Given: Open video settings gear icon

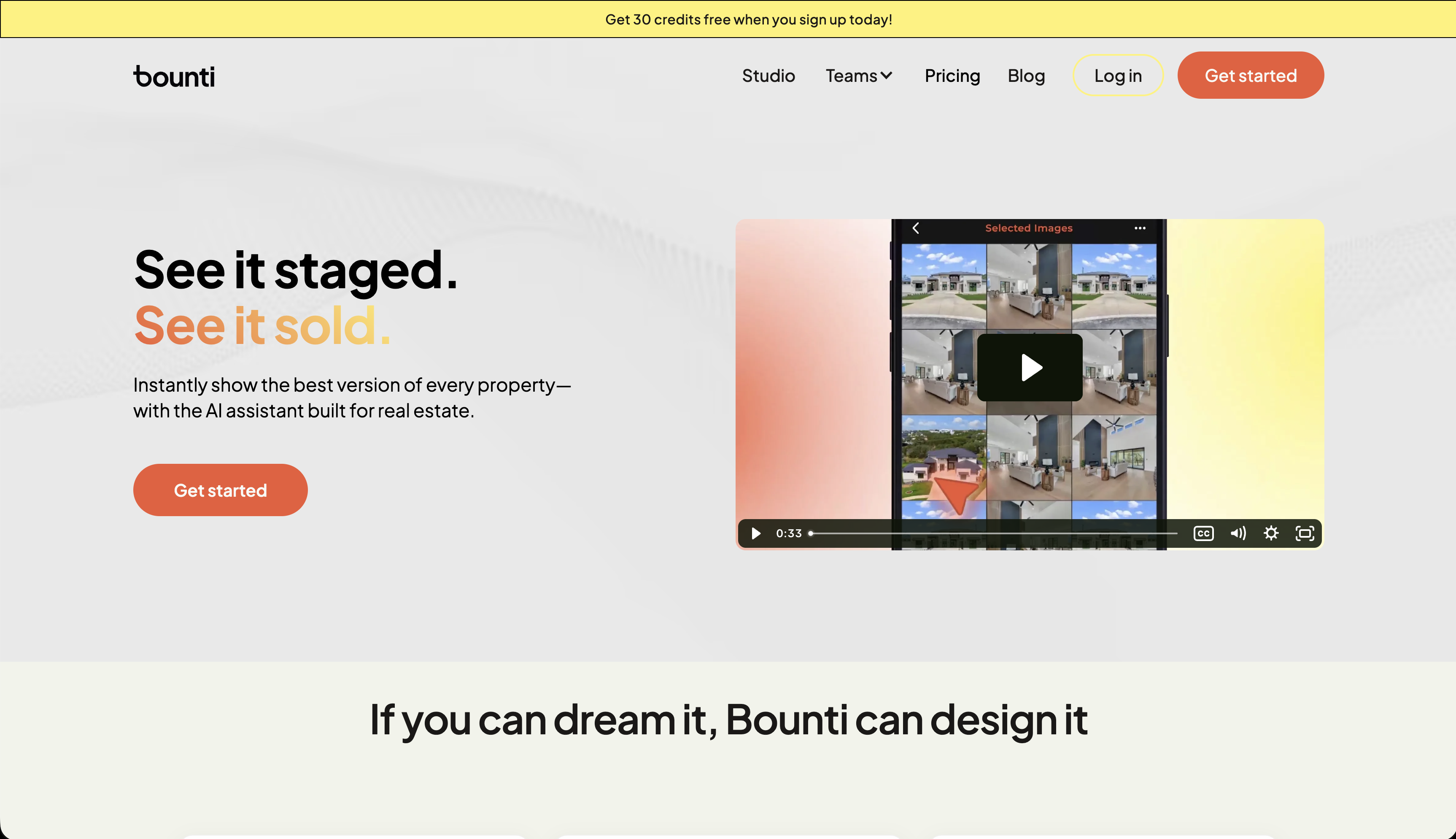Looking at the screenshot, I should (x=1271, y=533).
